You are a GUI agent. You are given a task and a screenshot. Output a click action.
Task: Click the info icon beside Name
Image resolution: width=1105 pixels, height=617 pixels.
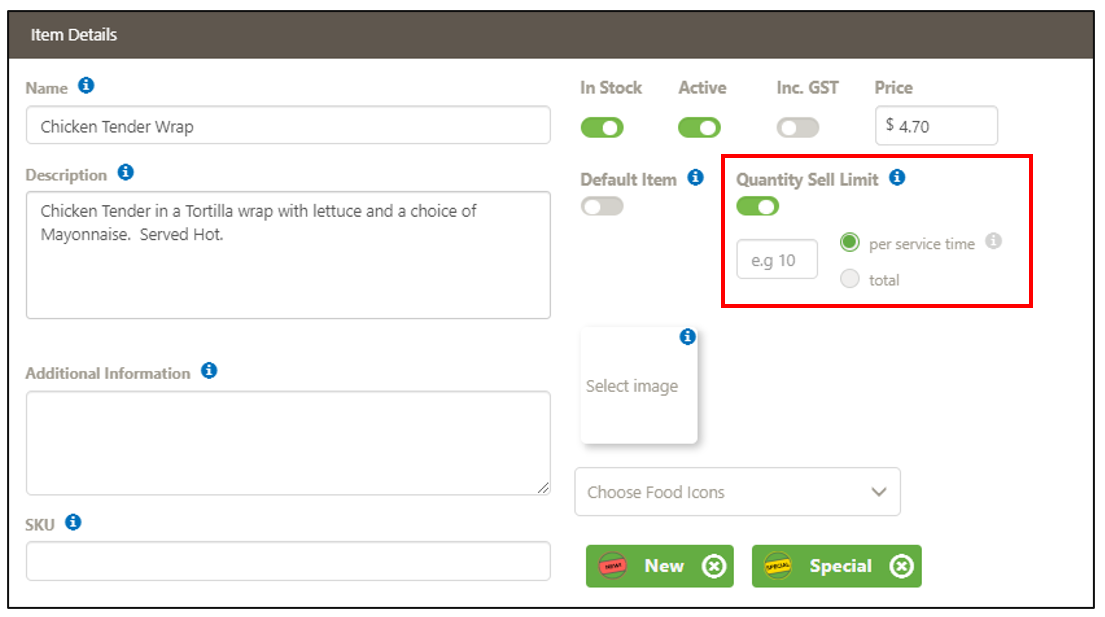86,86
